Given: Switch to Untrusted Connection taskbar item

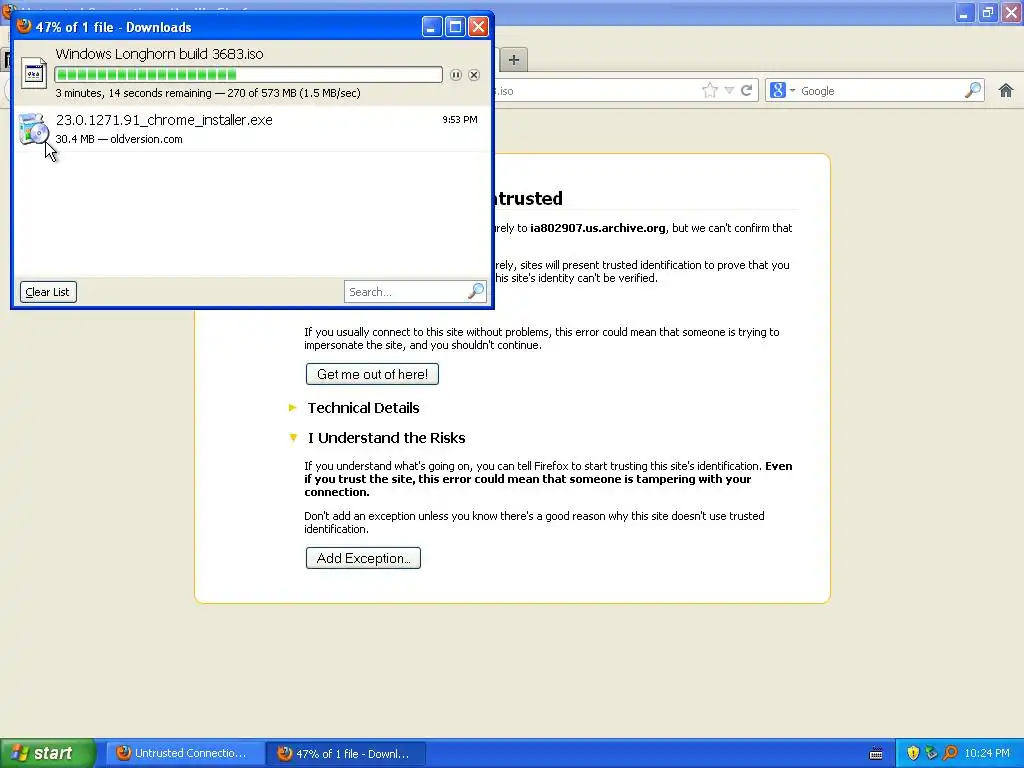Looking at the screenshot, I should (x=184, y=753).
